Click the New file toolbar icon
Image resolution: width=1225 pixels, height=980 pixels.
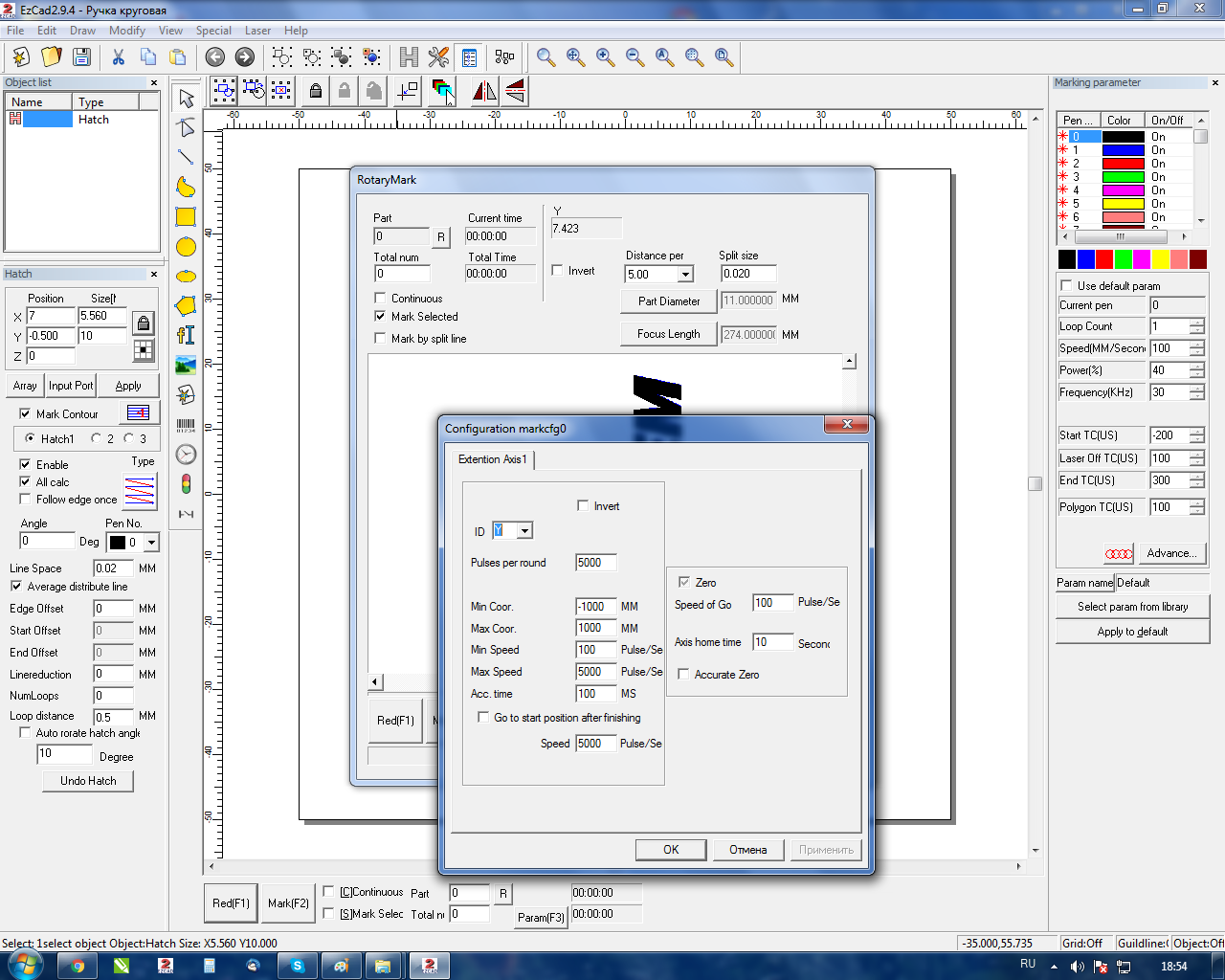[21, 57]
